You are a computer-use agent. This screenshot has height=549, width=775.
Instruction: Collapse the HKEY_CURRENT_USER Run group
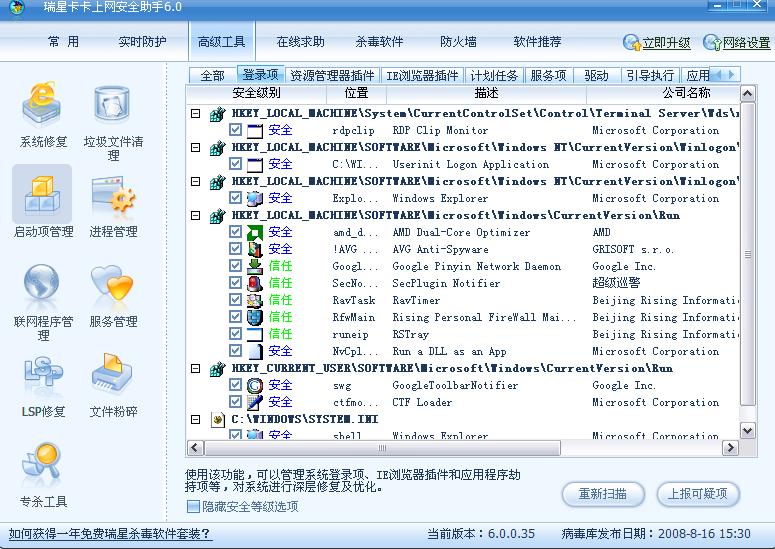[x=196, y=368]
